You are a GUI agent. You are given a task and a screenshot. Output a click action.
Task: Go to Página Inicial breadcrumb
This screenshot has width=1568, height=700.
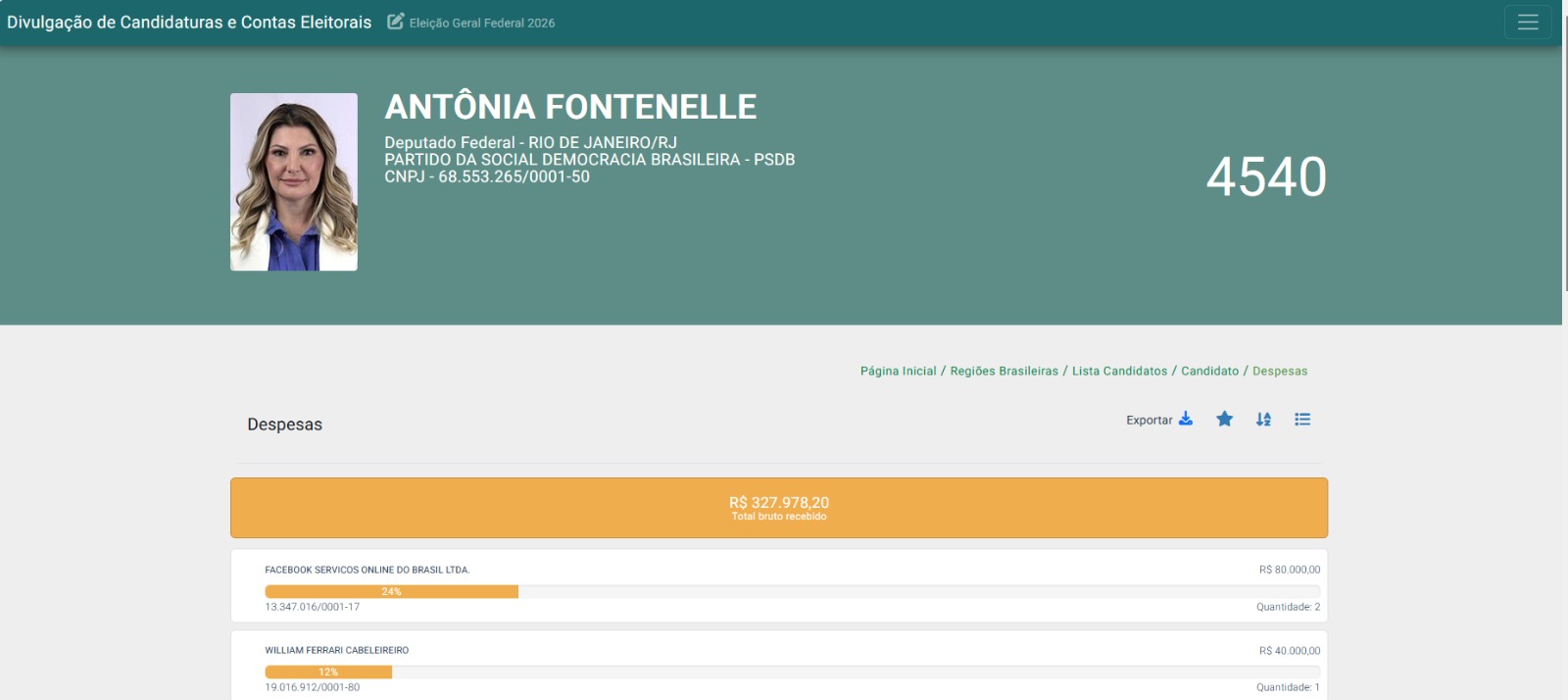(x=899, y=371)
